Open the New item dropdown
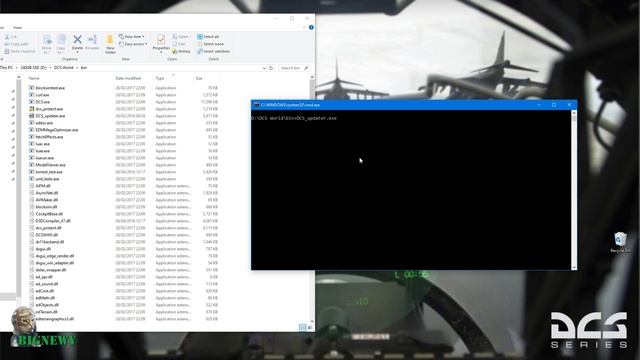 click(x=131, y=37)
